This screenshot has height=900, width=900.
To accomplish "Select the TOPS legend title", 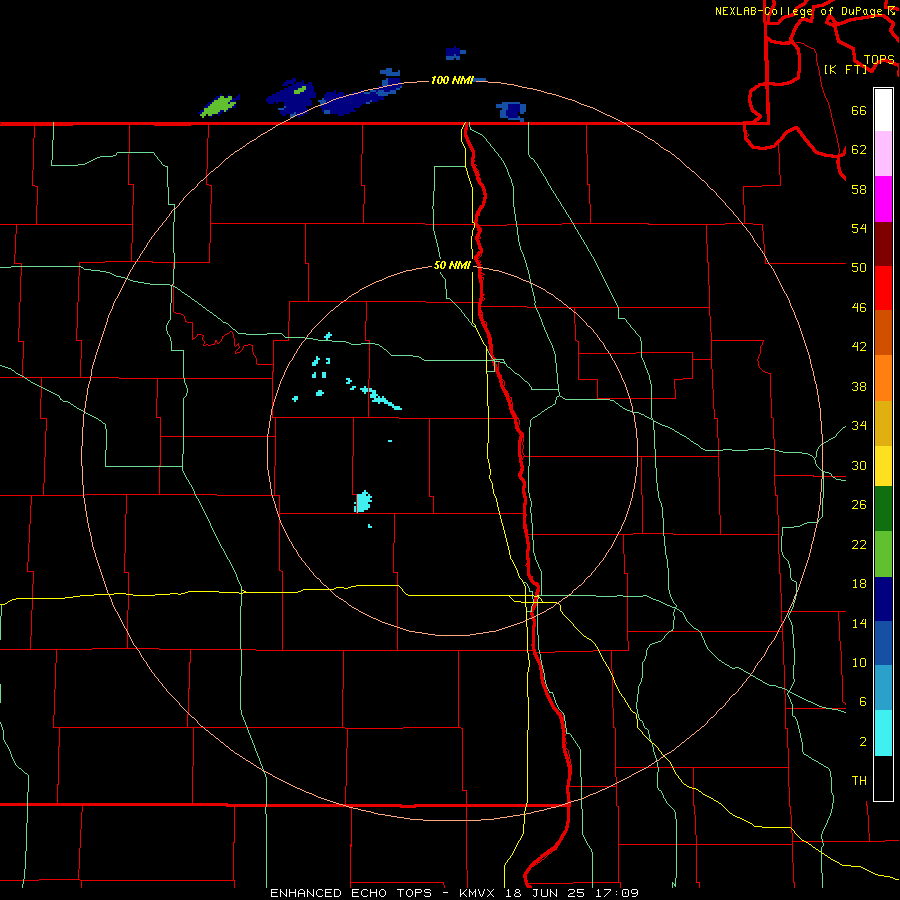I will tap(879, 59).
